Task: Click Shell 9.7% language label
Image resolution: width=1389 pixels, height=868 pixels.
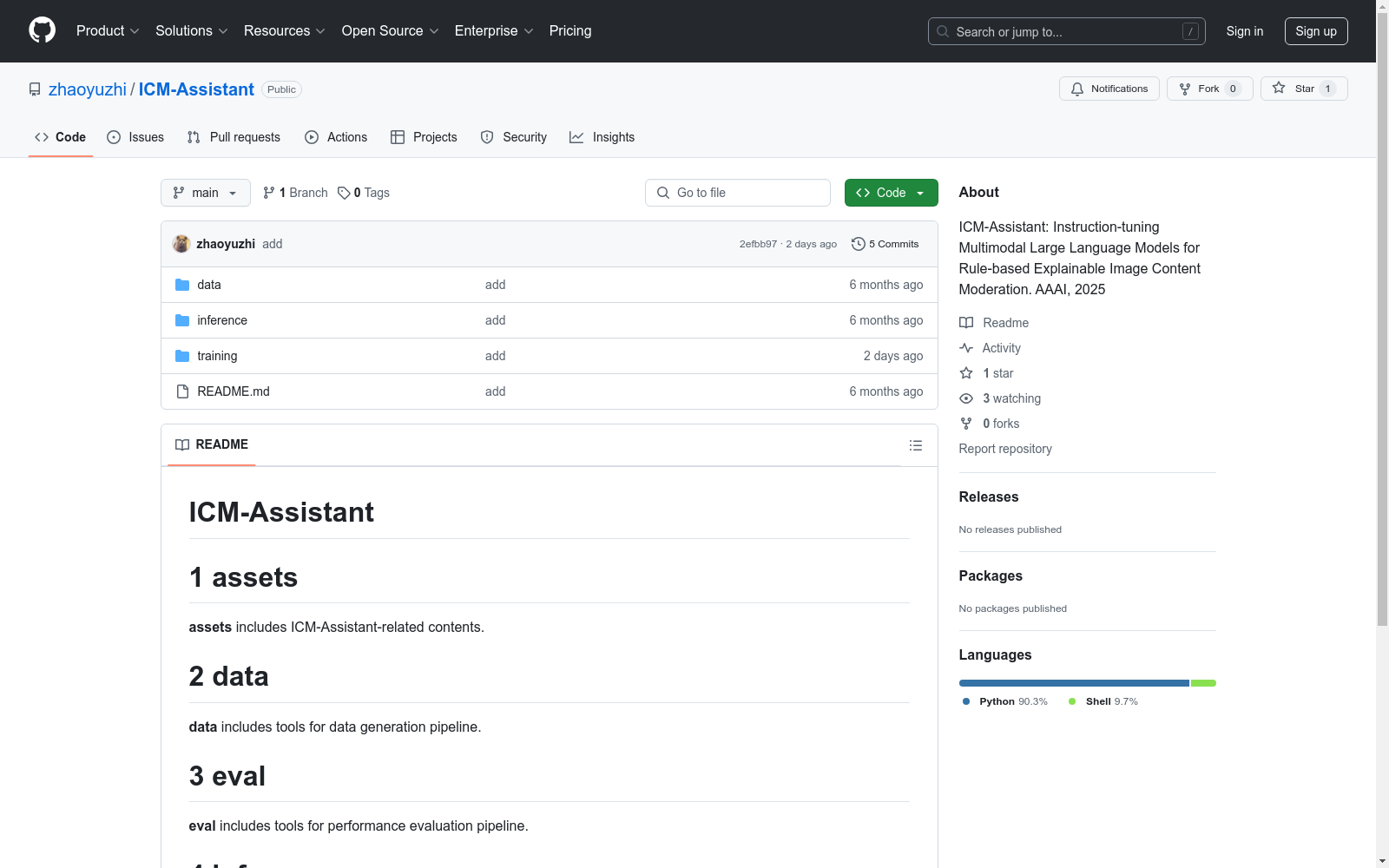Action: click(x=1103, y=701)
